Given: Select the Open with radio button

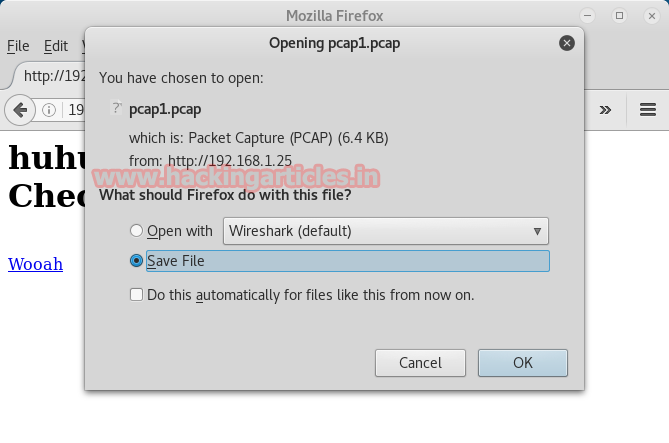Looking at the screenshot, I should [x=136, y=230].
